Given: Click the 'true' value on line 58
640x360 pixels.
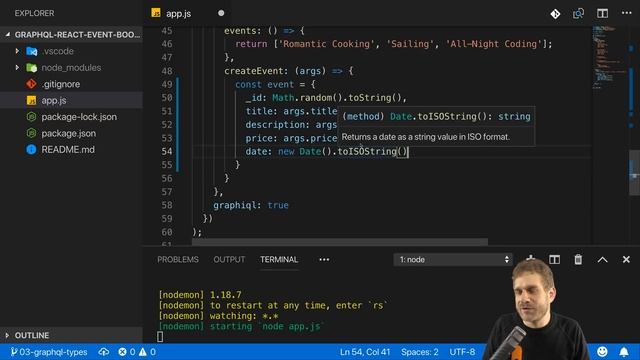Looking at the screenshot, I should click(x=278, y=205).
